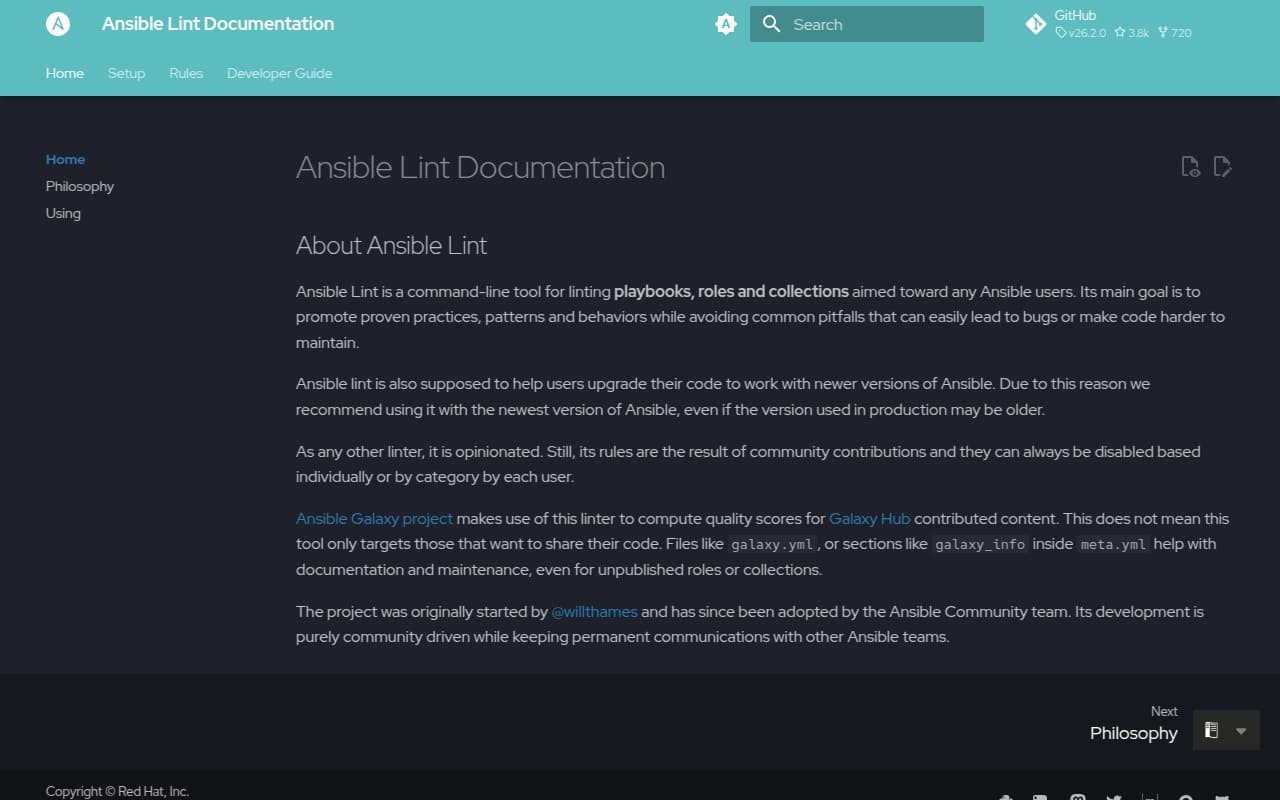This screenshot has height=800, width=1280.
Task: Switch to the Setup tab
Action: click(126, 73)
